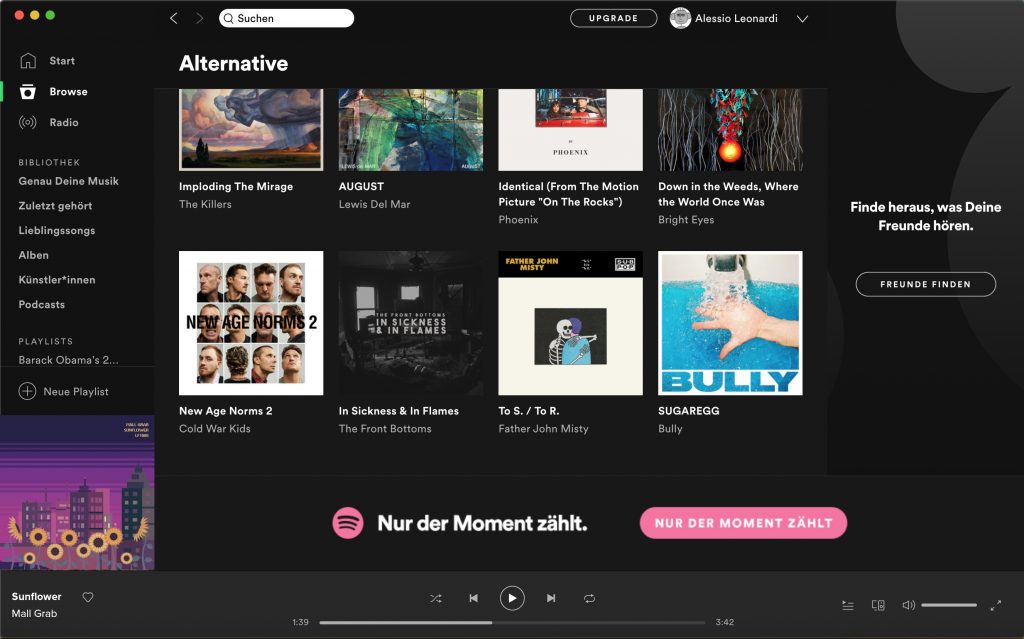Open the SUGAREGG album cover by Bully

730,323
